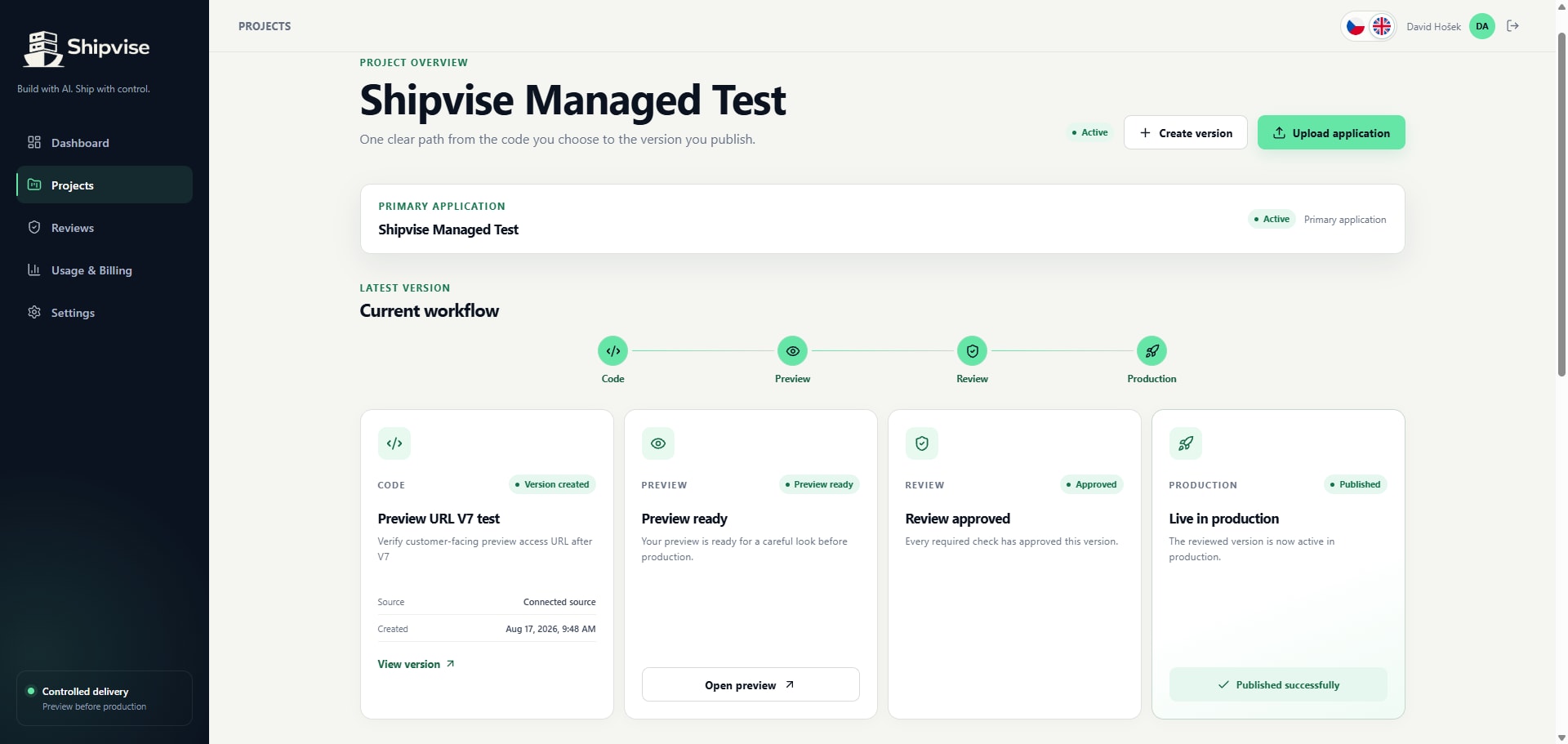This screenshot has width=1568, height=744.
Task: Click the code brackets icon in Code card
Action: click(394, 443)
